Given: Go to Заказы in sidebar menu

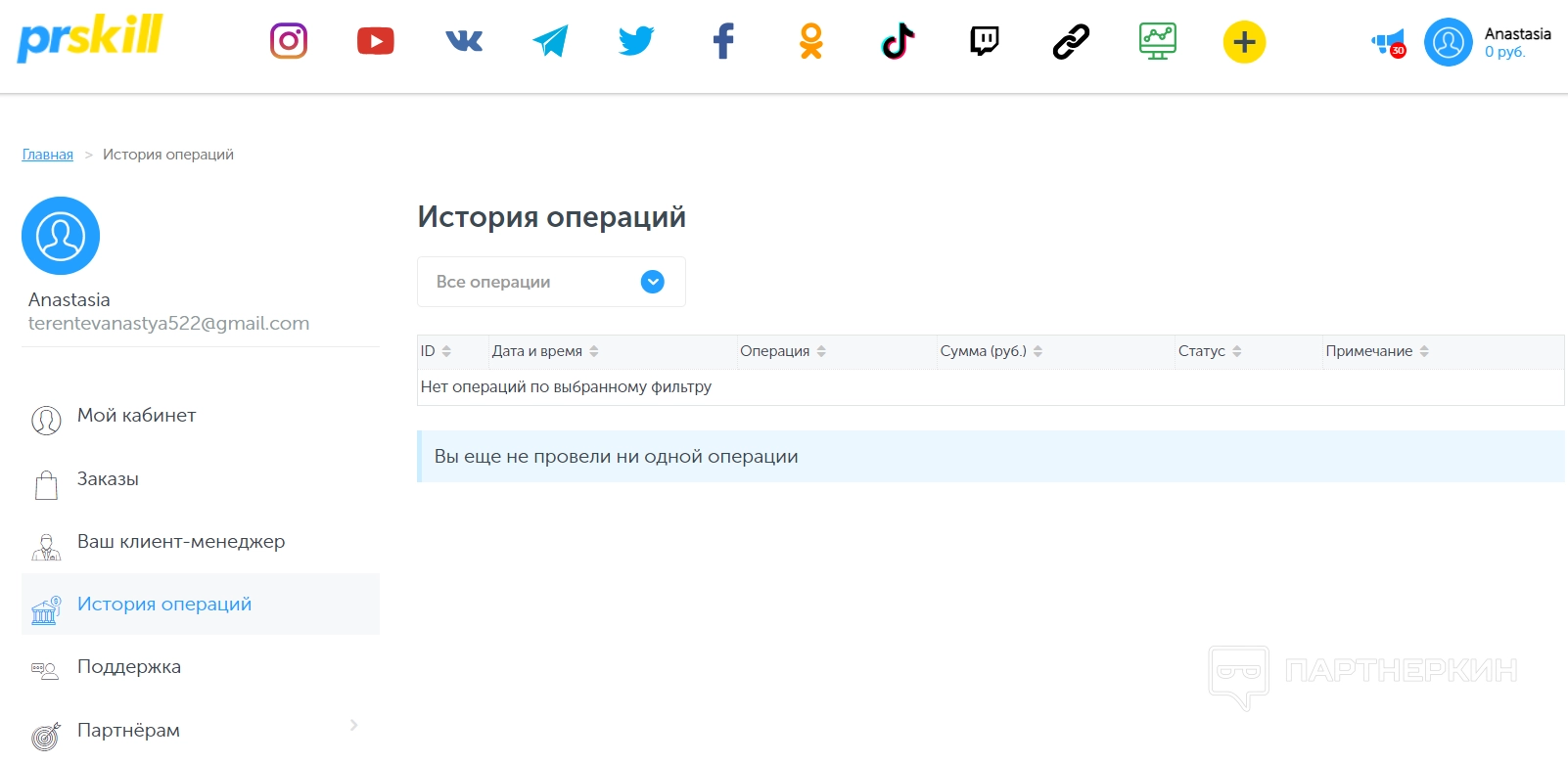Looking at the screenshot, I should coord(108,479).
